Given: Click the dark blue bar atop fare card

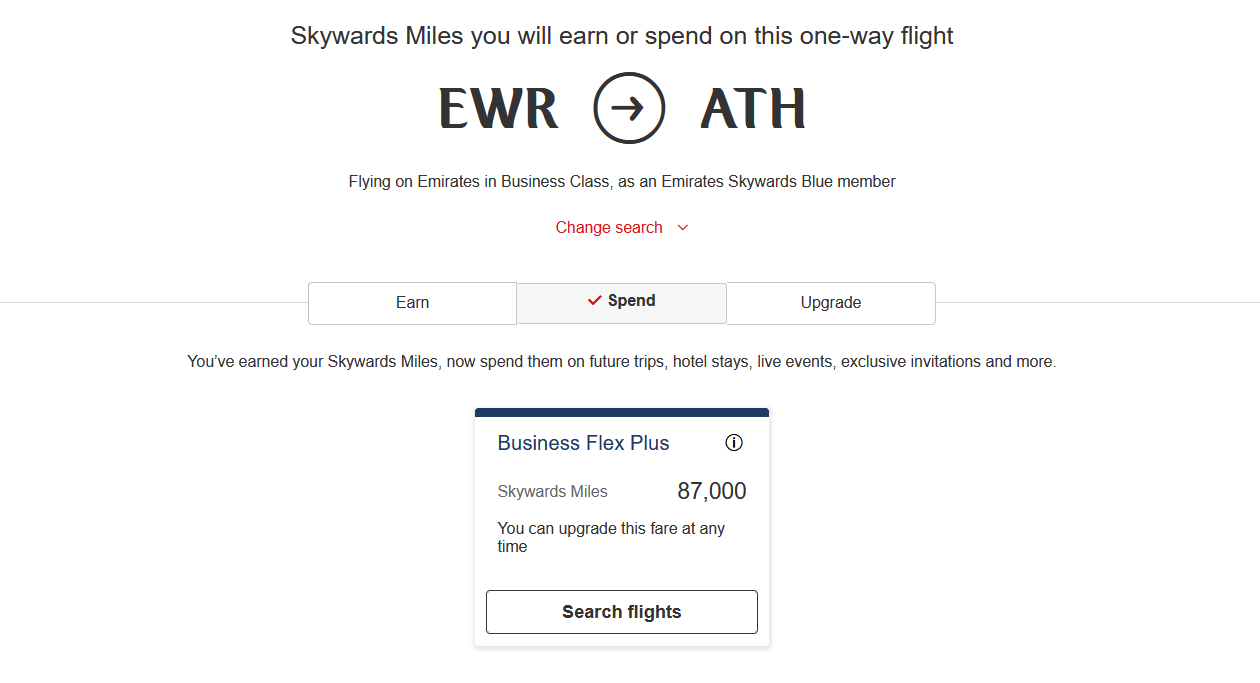Looking at the screenshot, I should point(622,412).
